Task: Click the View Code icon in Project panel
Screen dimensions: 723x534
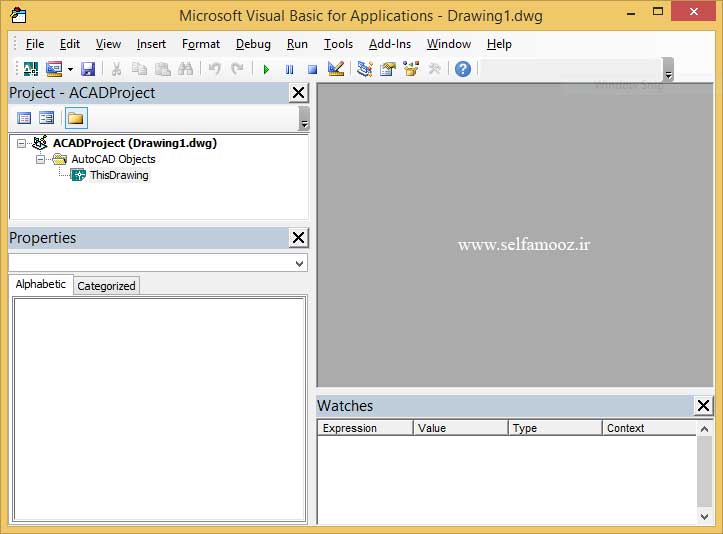Action: tap(24, 118)
